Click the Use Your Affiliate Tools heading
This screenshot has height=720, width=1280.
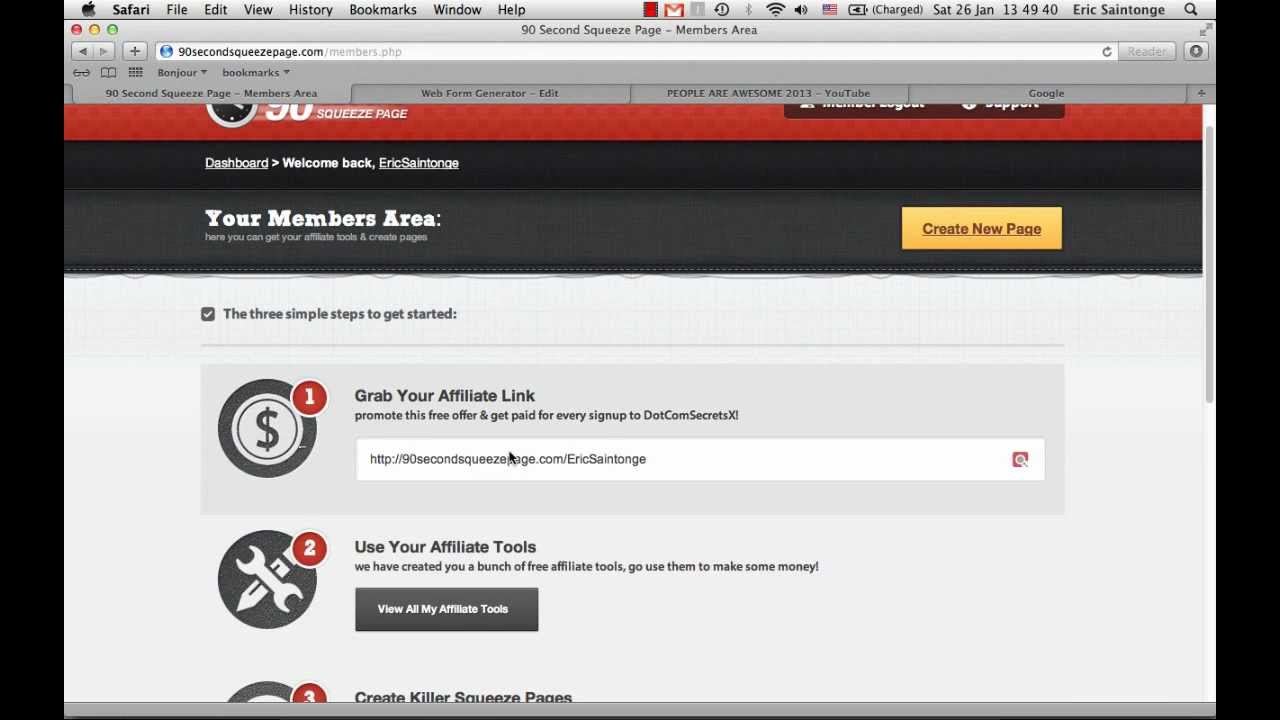(445, 547)
